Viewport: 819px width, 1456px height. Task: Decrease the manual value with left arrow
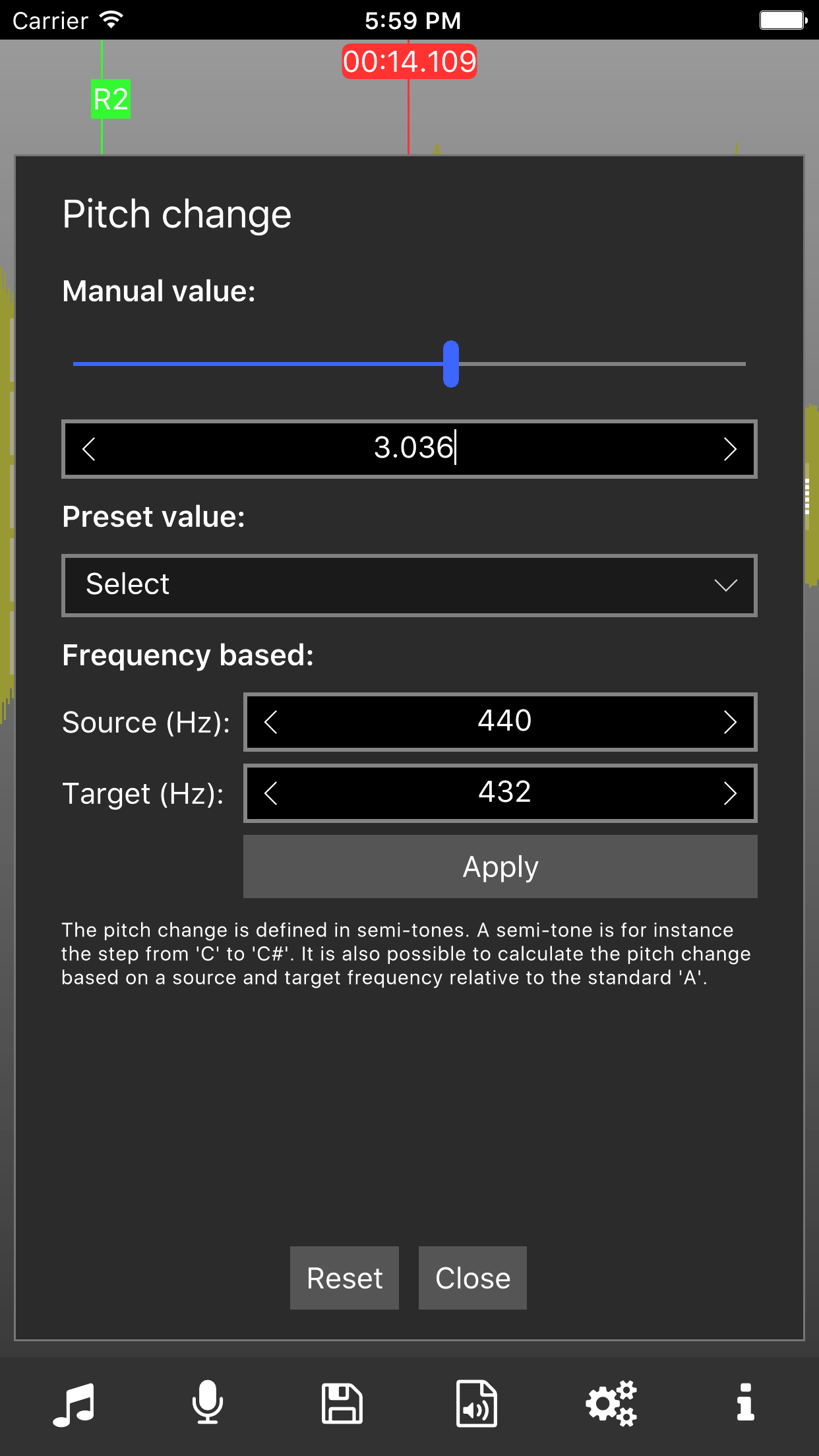point(88,449)
